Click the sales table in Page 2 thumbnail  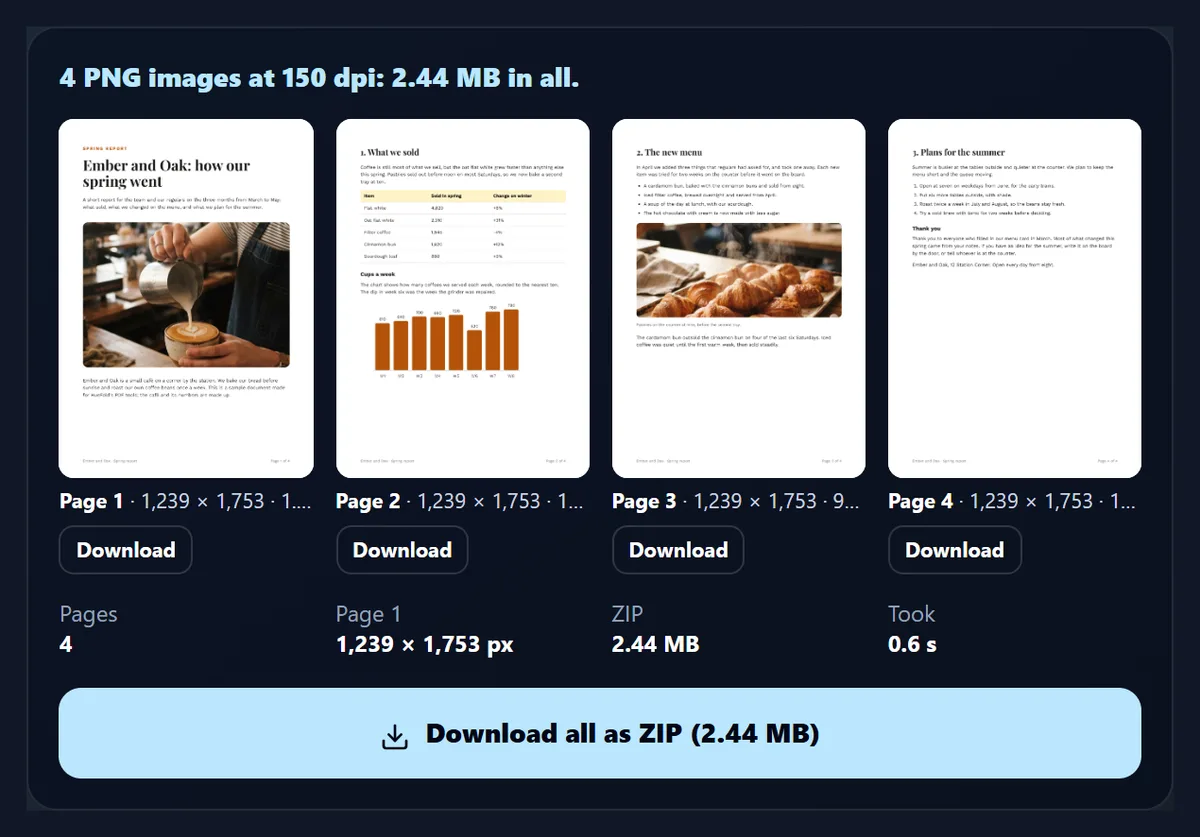pos(463,227)
